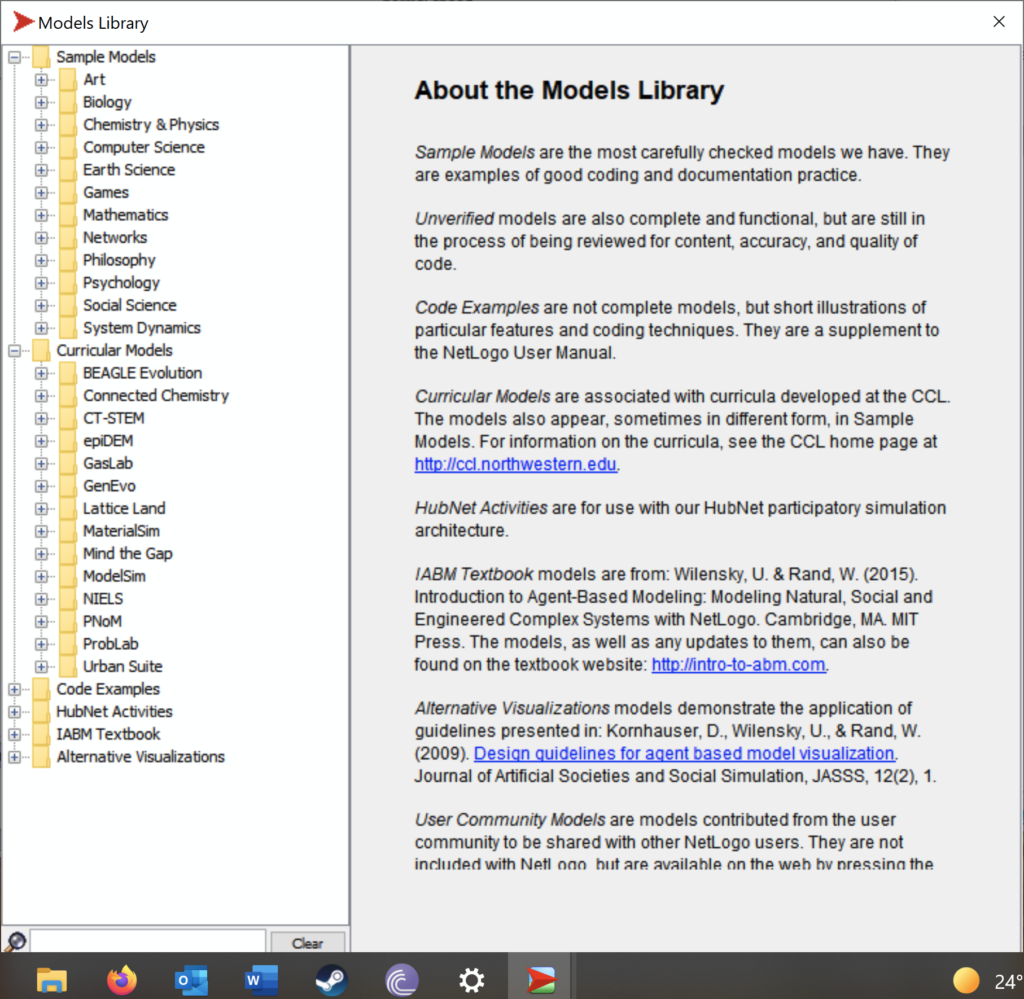Click NetLogo icon in the taskbar
1024x999 pixels.
pyautogui.click(x=541, y=980)
